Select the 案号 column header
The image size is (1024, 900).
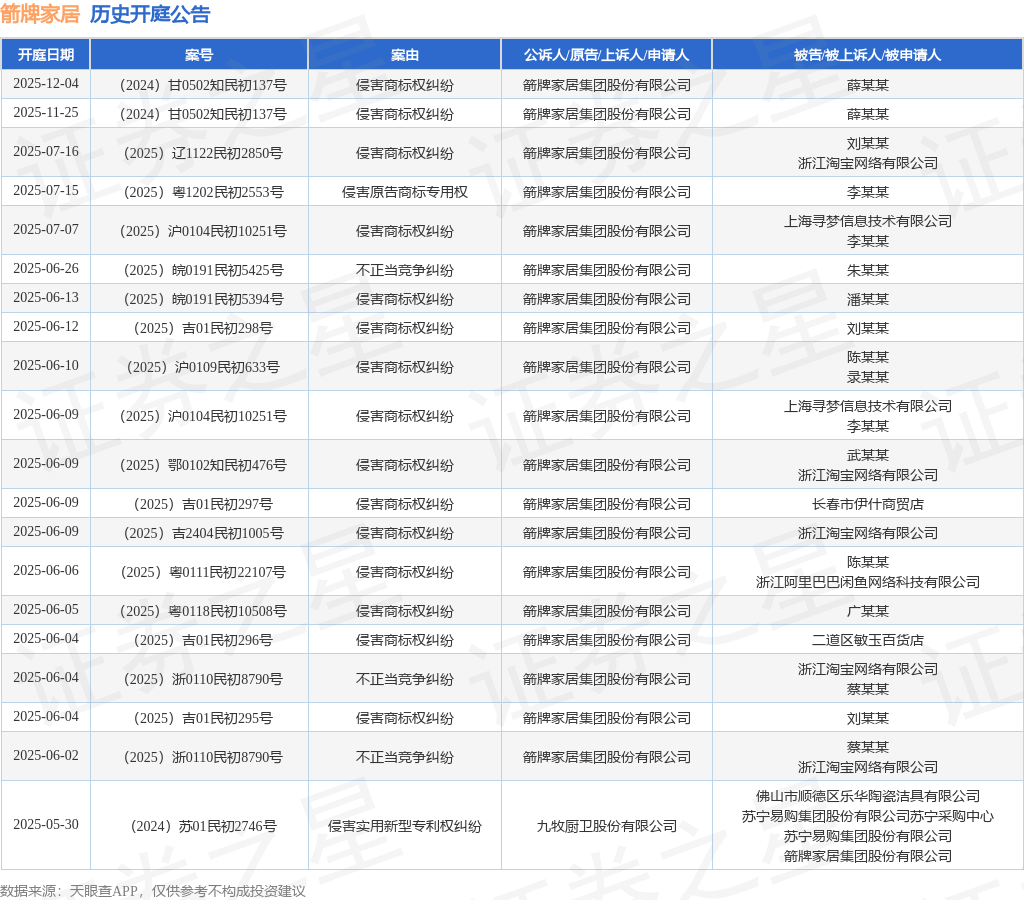199,55
